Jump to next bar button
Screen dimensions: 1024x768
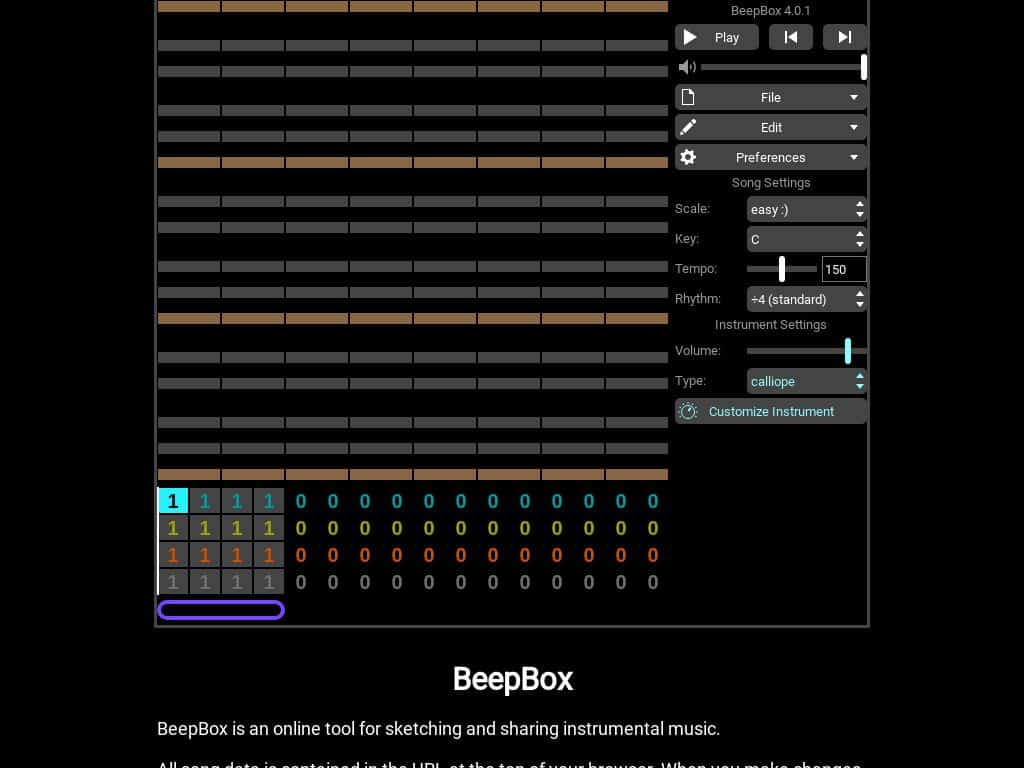coord(844,37)
